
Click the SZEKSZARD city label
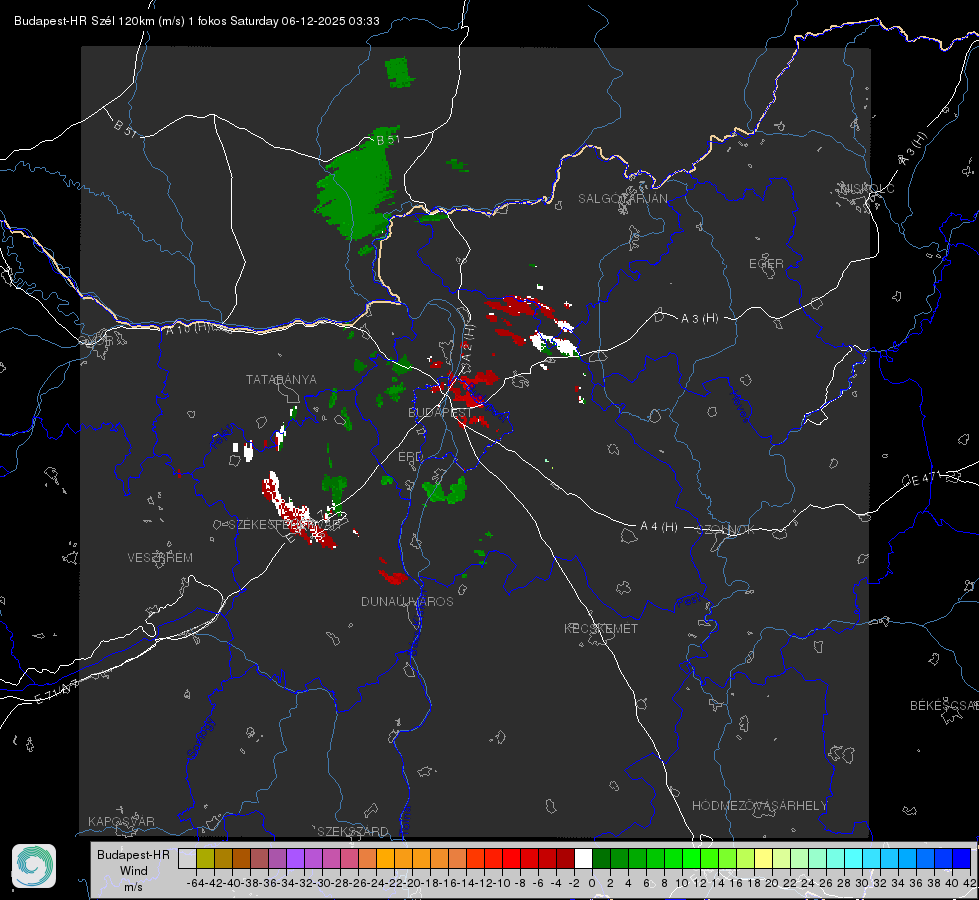click(x=353, y=831)
